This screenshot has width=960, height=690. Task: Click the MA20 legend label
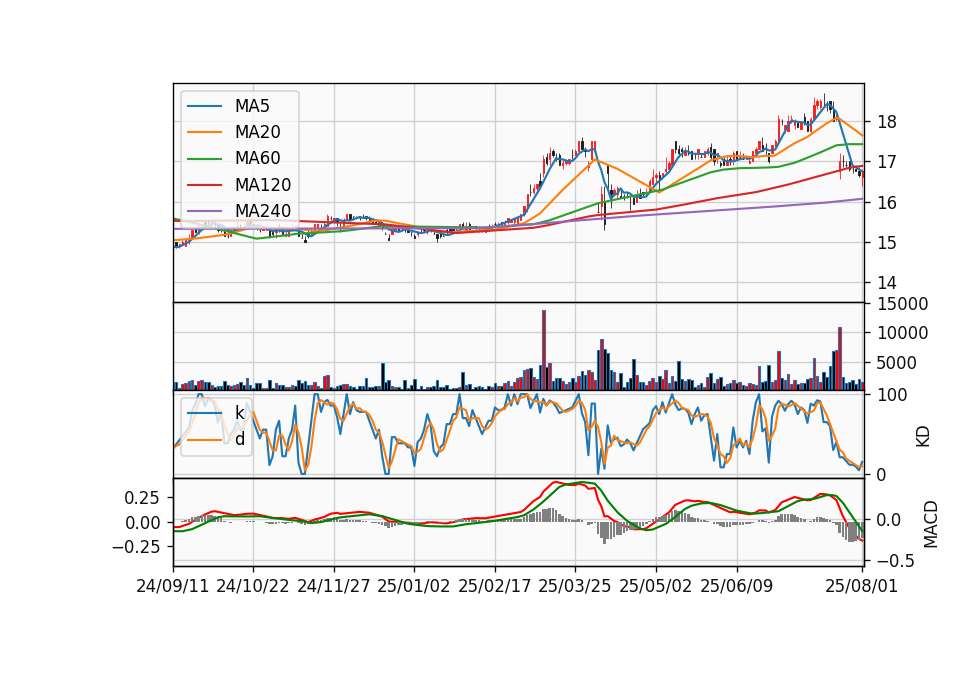tap(258, 132)
